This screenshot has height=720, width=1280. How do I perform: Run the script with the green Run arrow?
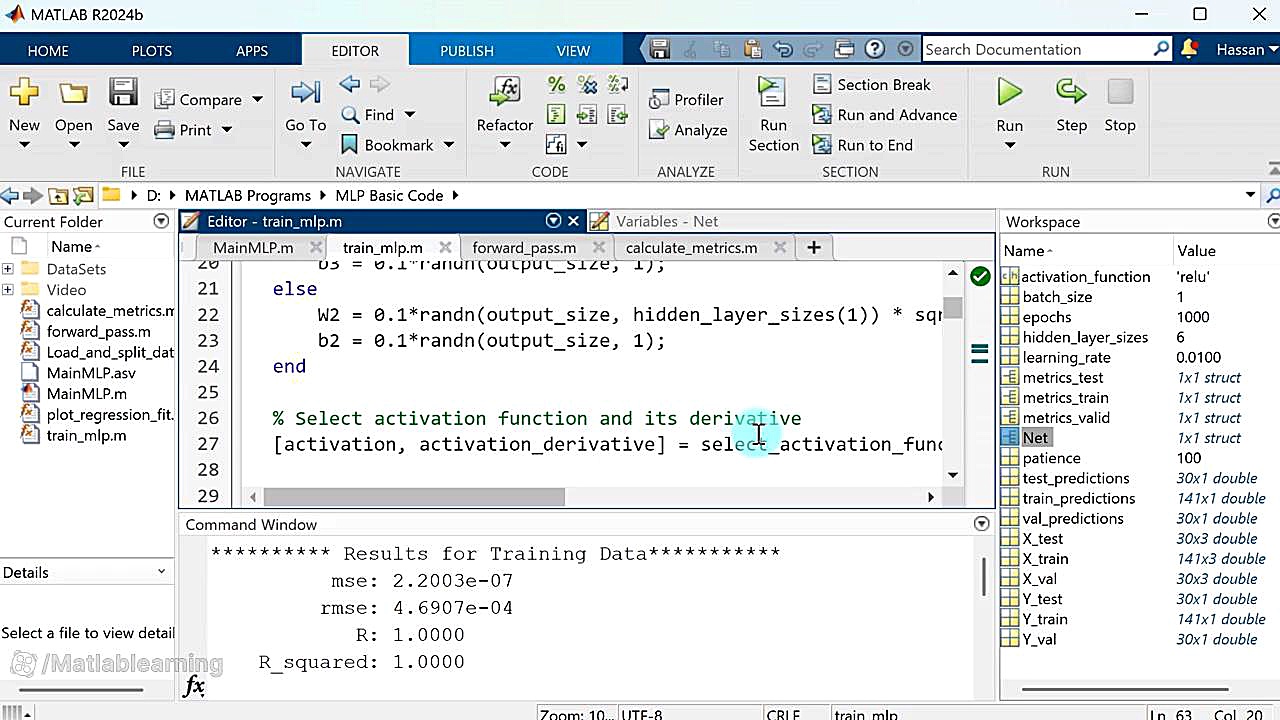point(1009,93)
